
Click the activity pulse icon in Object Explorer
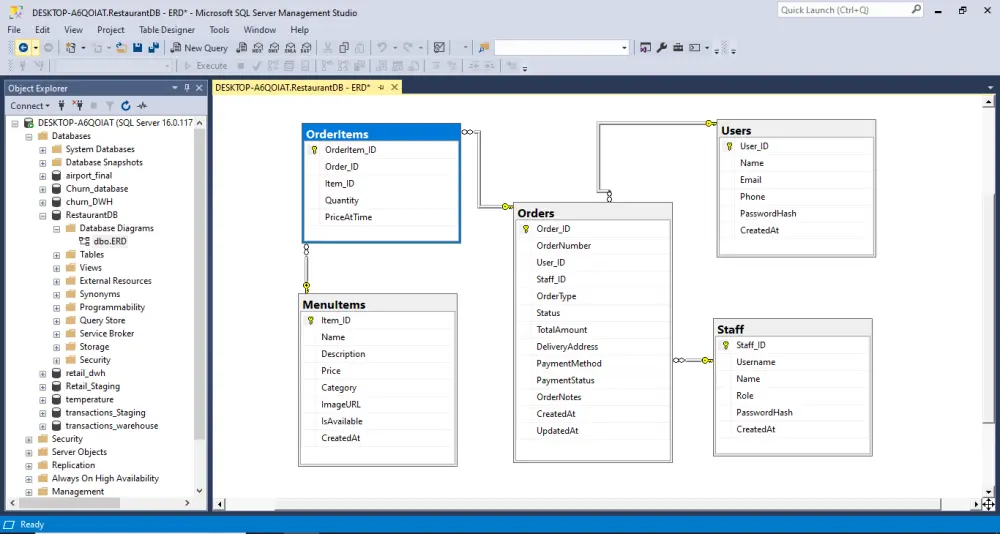point(142,106)
